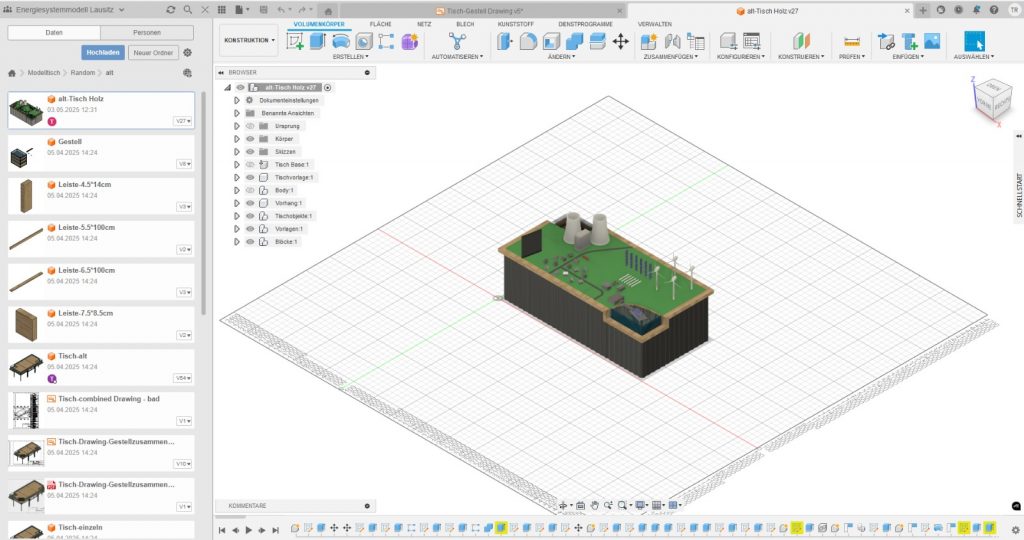
Task: Refresh the data panel
Action: 171,9
